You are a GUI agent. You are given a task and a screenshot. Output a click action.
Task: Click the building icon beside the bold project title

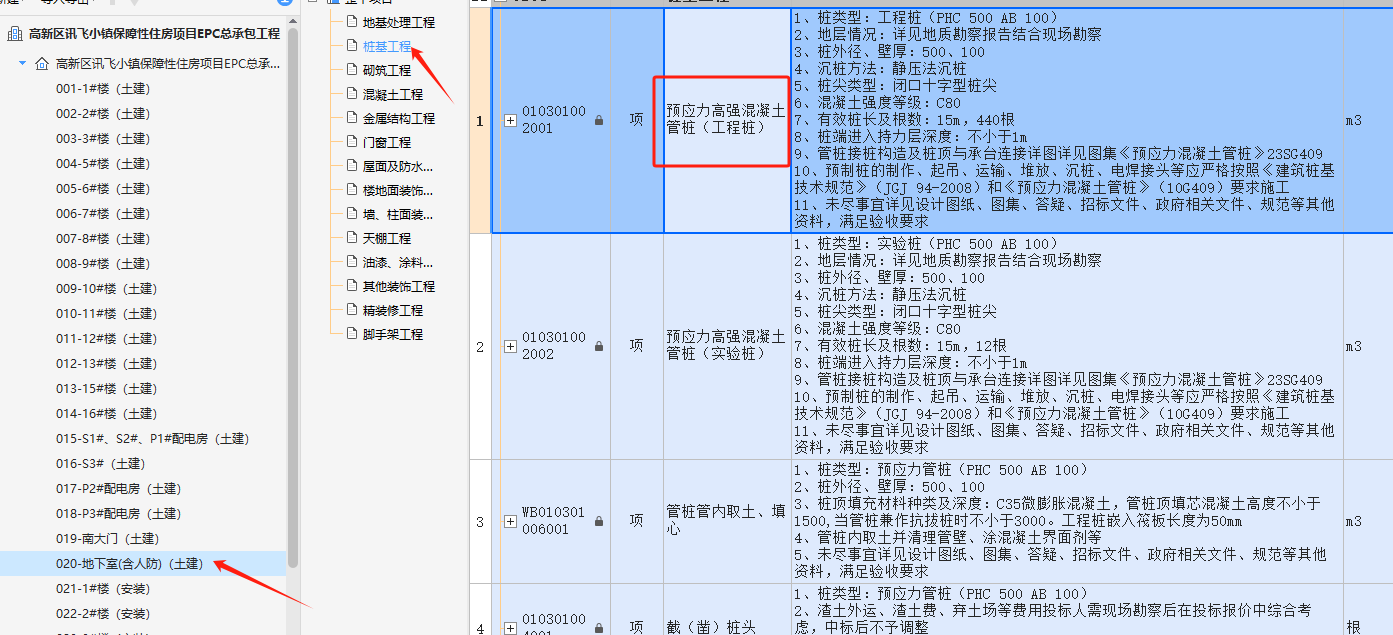pyautogui.click(x=15, y=34)
